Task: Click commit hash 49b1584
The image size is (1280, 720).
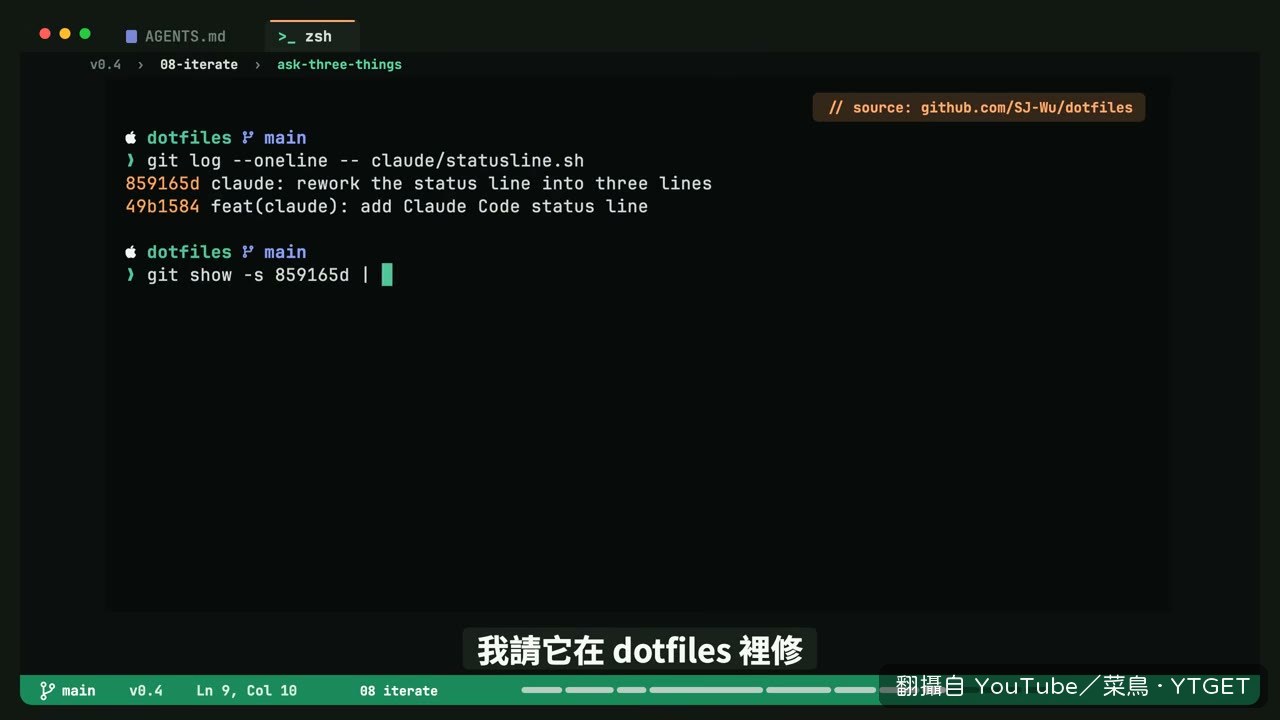Action: [162, 207]
